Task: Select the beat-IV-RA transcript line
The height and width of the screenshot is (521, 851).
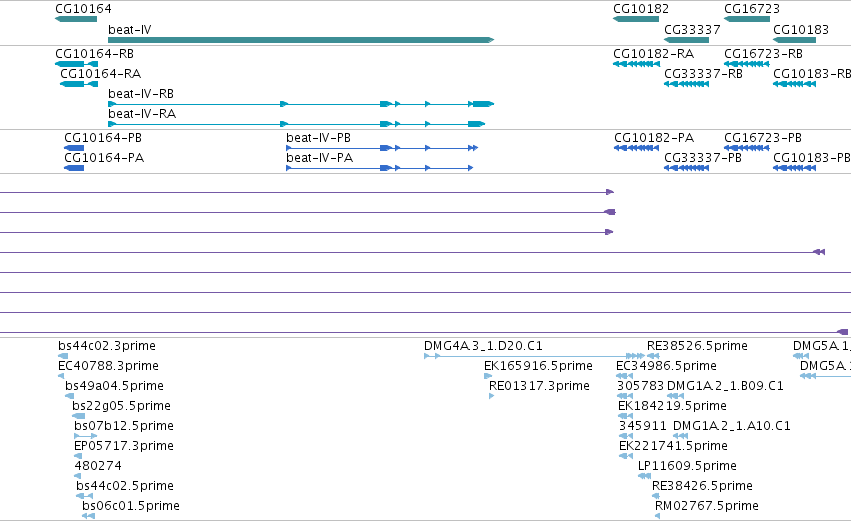Action: coord(296,124)
